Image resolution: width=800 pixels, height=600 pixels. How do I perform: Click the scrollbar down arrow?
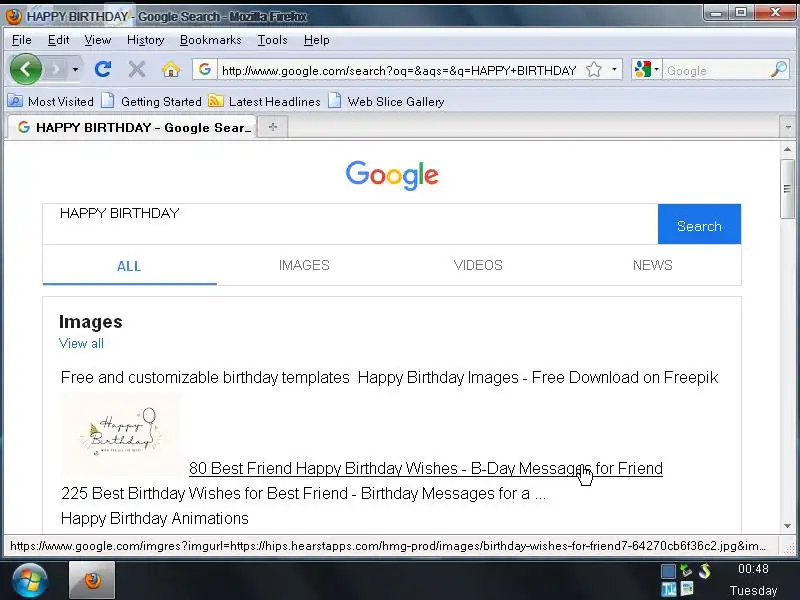pos(787,526)
